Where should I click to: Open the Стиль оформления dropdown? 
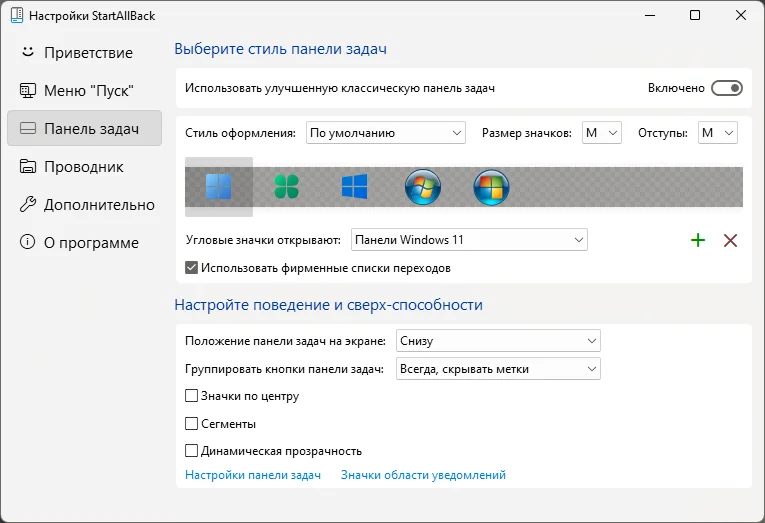click(386, 133)
